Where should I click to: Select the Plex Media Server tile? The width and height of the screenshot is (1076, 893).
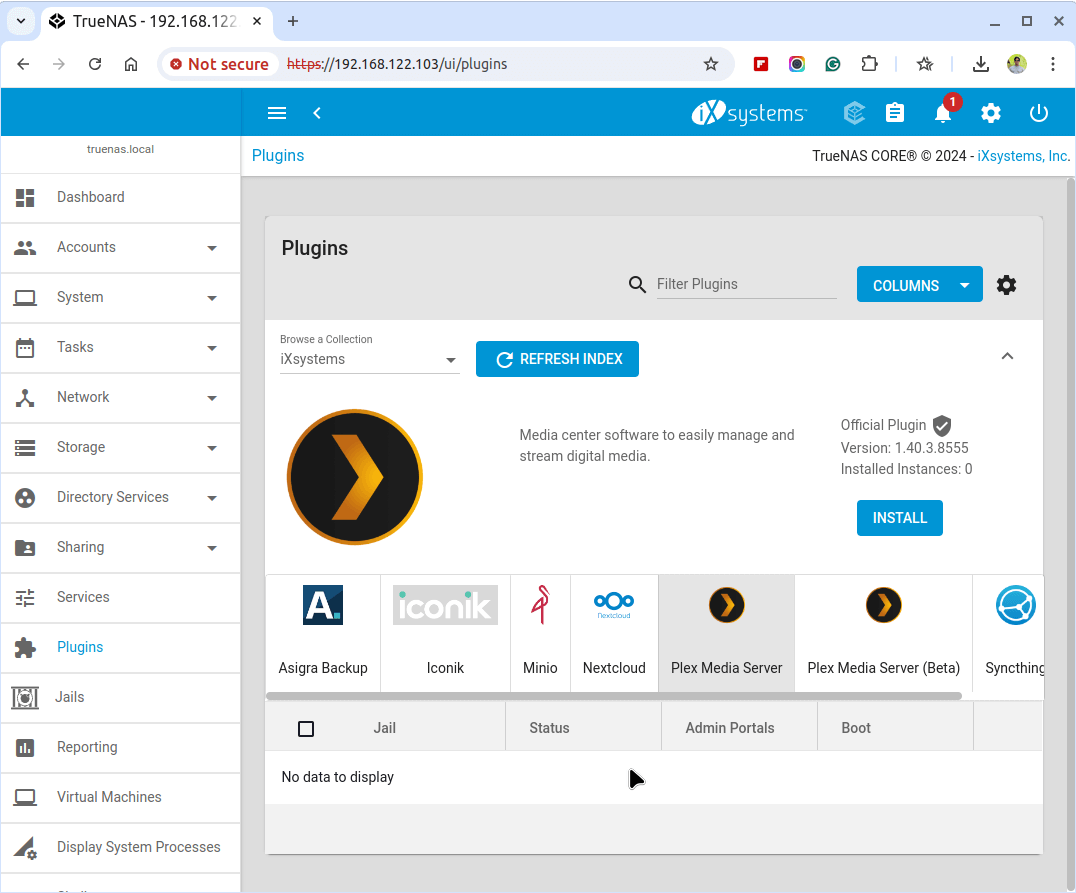click(x=727, y=633)
